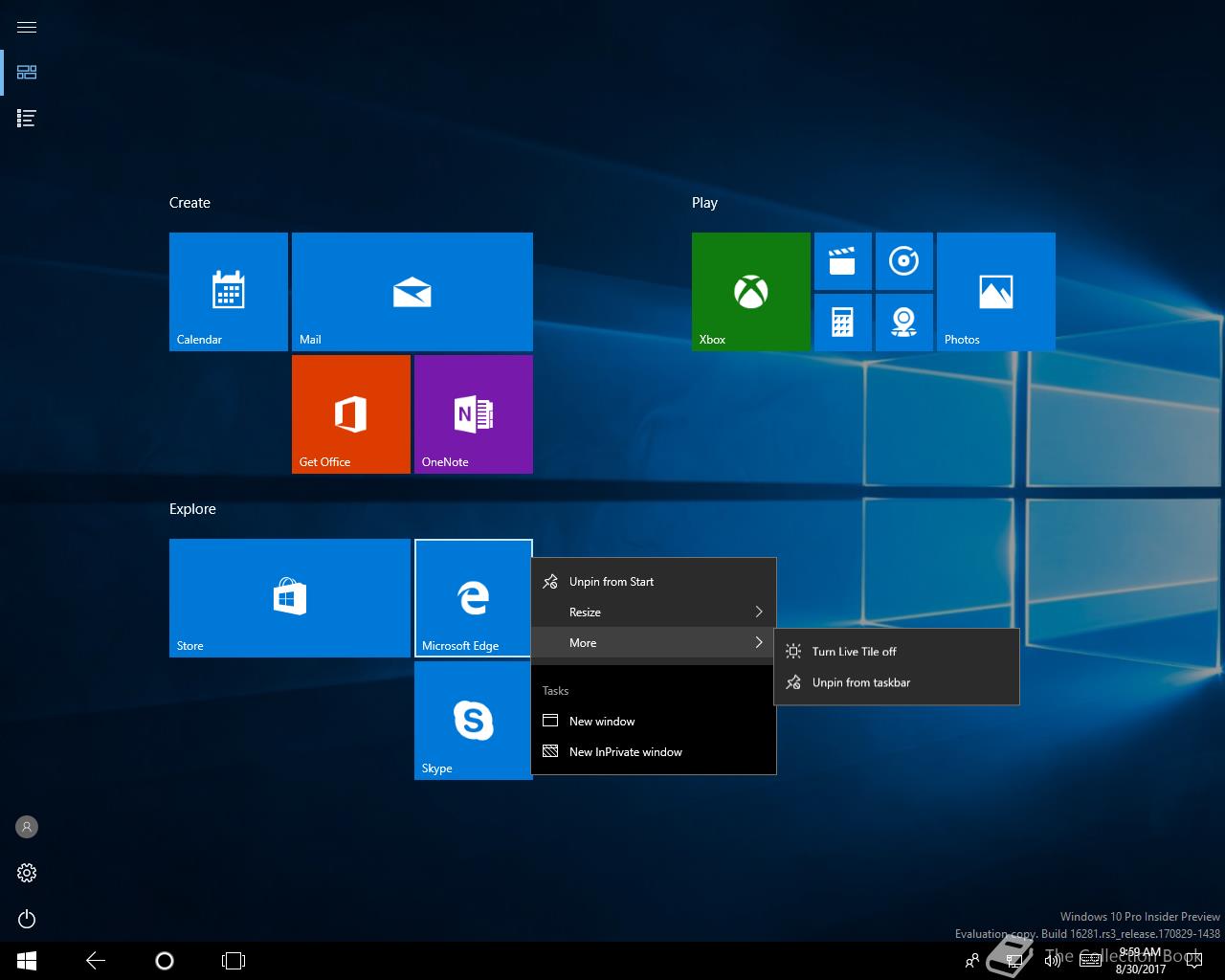Select New window task
The image size is (1225, 980).
(x=654, y=721)
